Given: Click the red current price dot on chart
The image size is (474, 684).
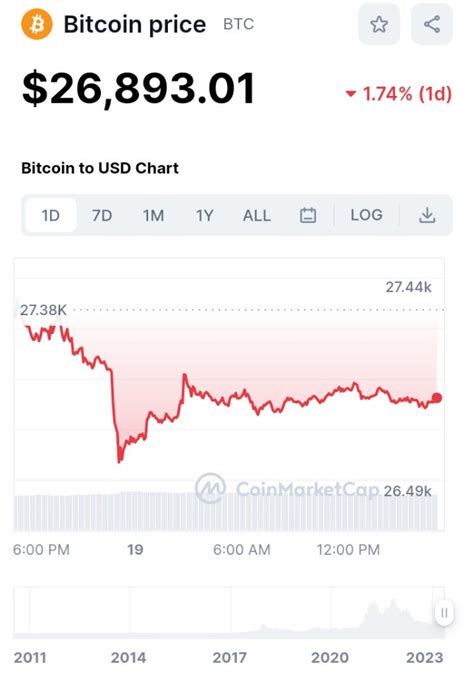Looking at the screenshot, I should tap(437, 397).
